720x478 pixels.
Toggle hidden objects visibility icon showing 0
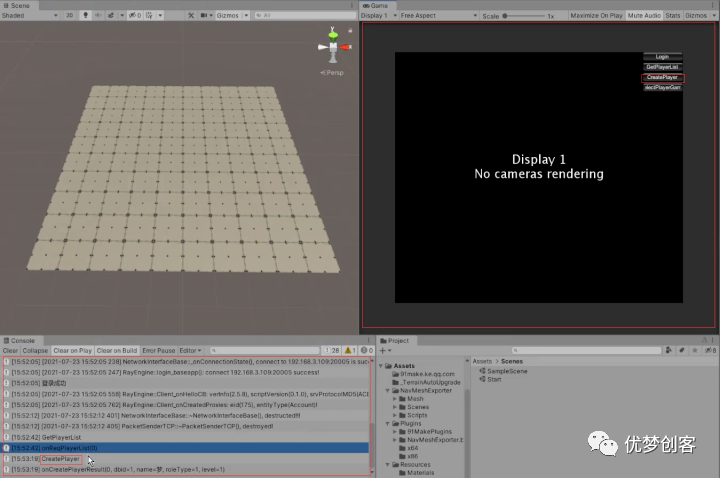point(135,15)
